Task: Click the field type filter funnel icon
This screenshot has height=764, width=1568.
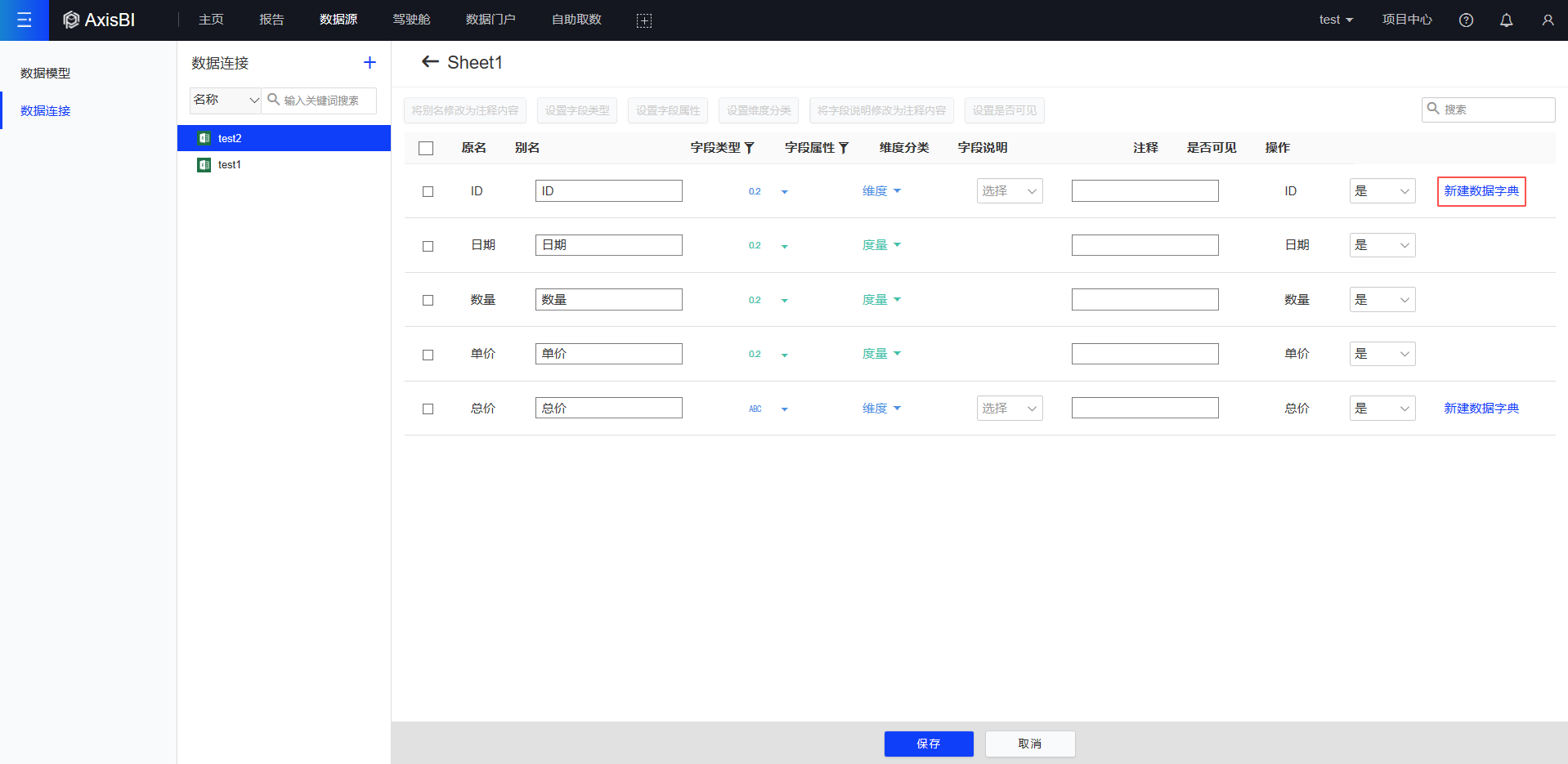Action: click(749, 148)
